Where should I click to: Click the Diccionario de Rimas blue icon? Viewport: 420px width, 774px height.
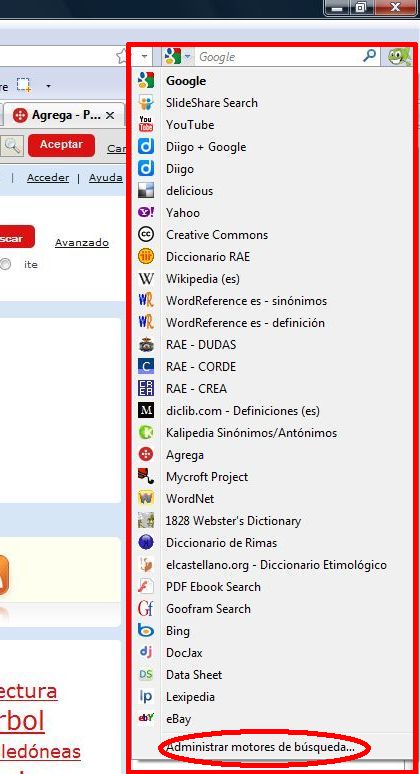point(146,542)
